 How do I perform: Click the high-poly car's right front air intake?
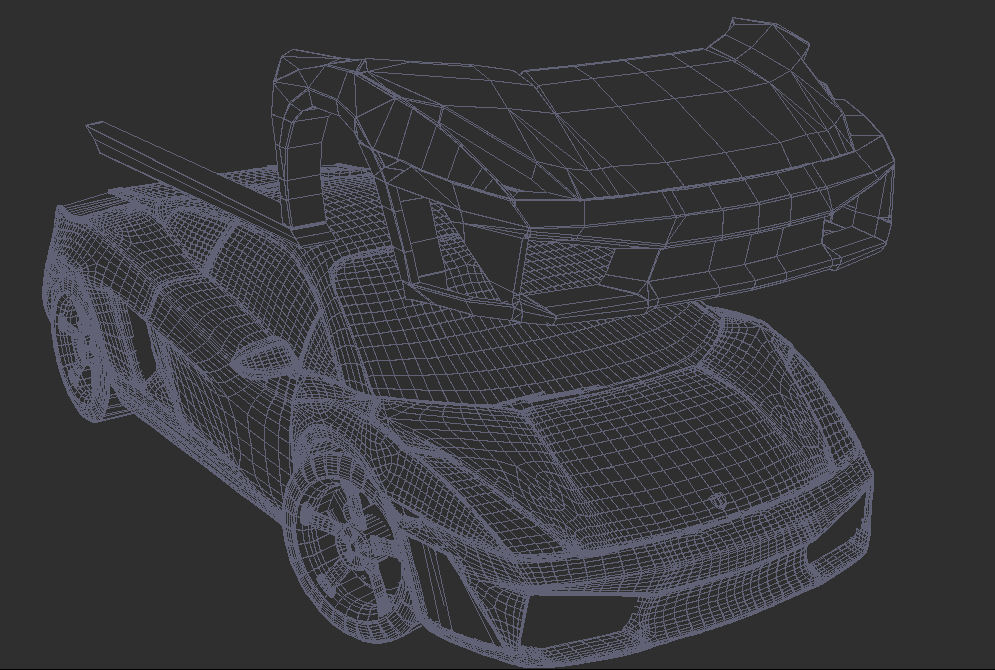coord(836,532)
